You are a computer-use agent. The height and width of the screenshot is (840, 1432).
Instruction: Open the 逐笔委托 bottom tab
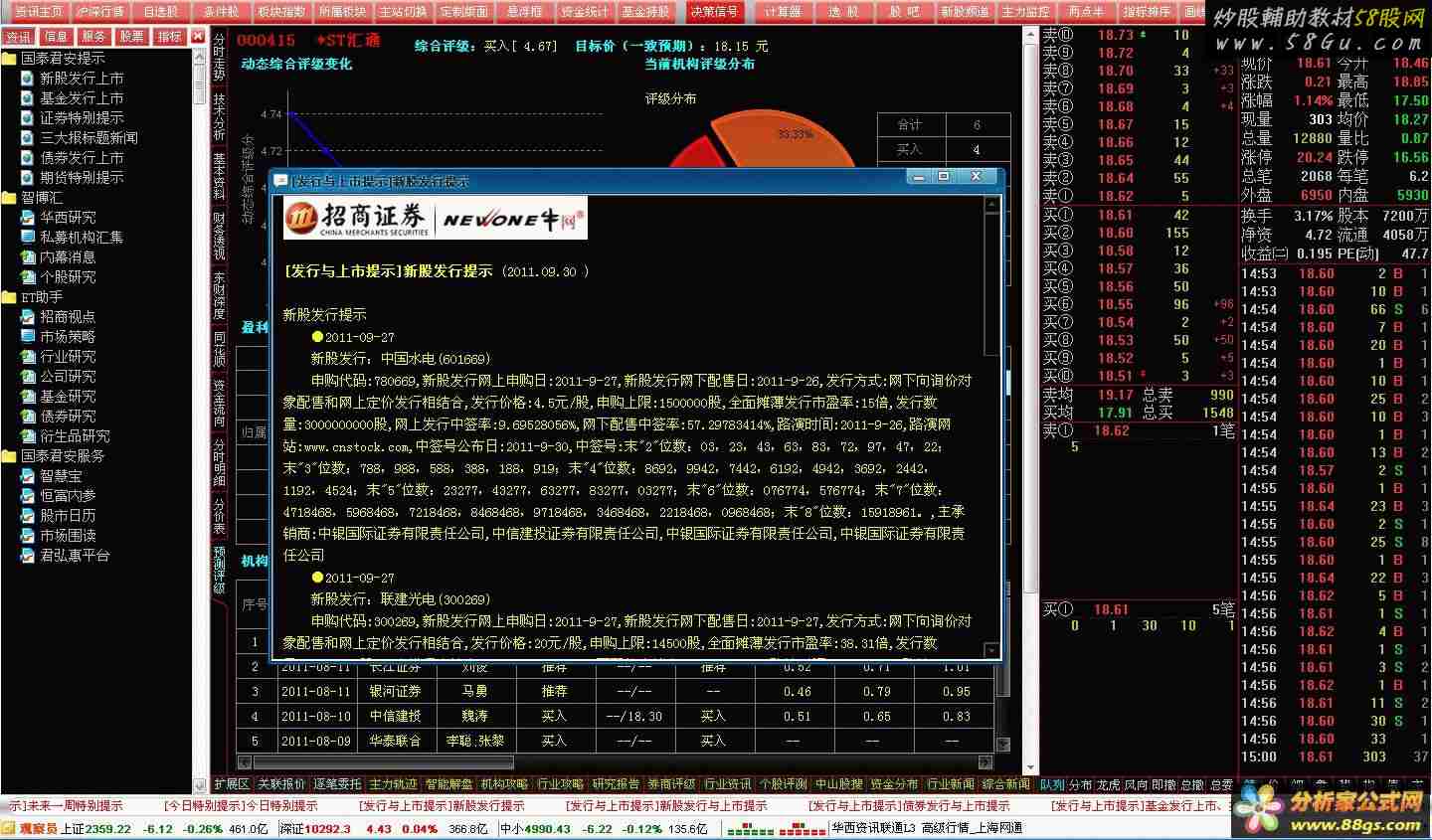[x=338, y=784]
